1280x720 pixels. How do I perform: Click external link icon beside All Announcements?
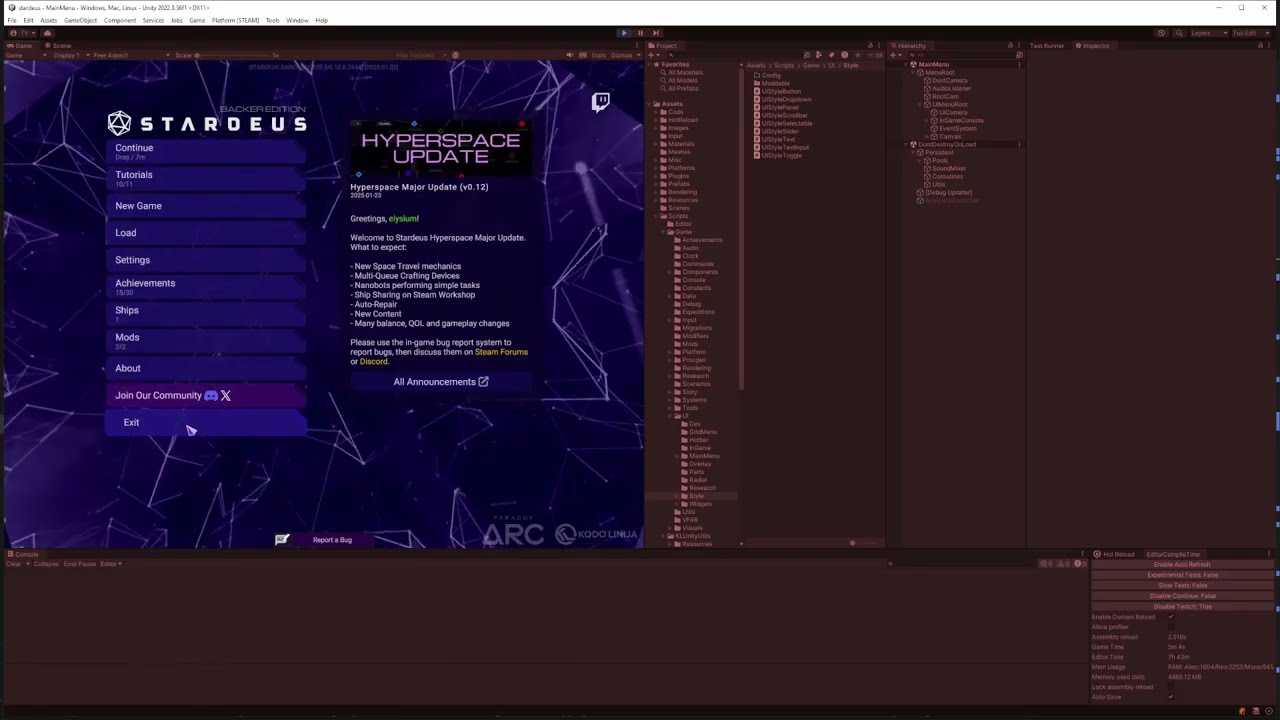[484, 382]
